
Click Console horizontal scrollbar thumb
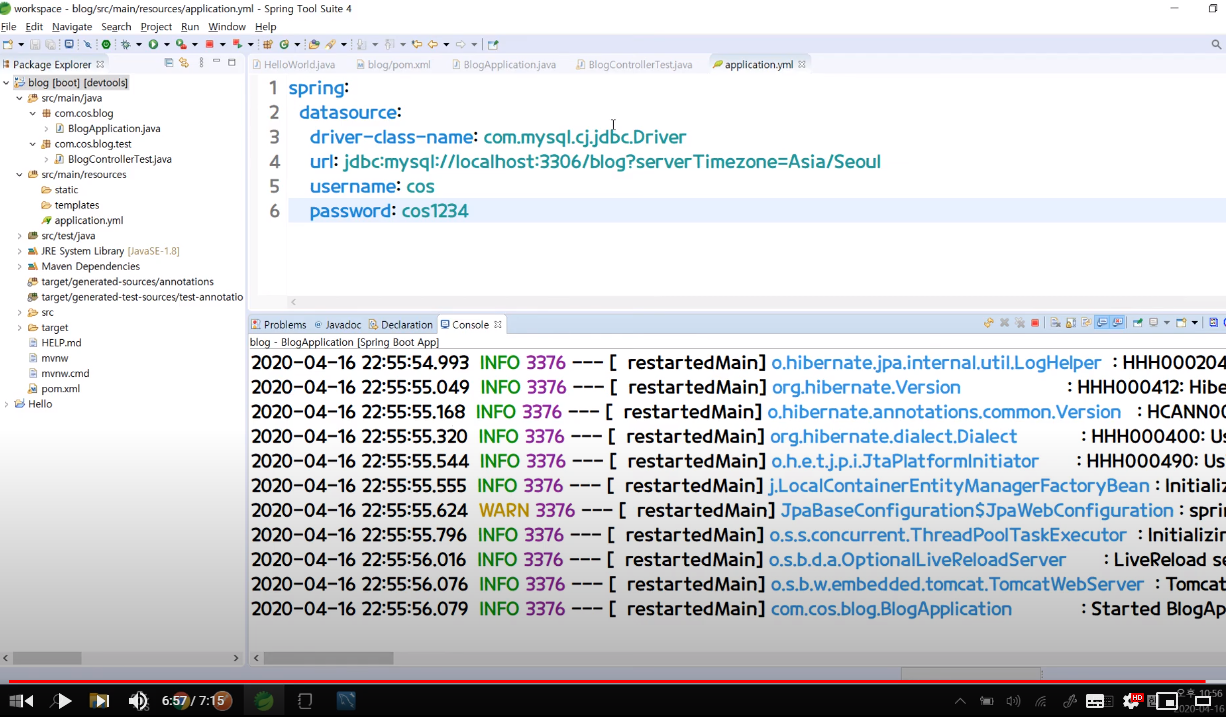point(328,658)
